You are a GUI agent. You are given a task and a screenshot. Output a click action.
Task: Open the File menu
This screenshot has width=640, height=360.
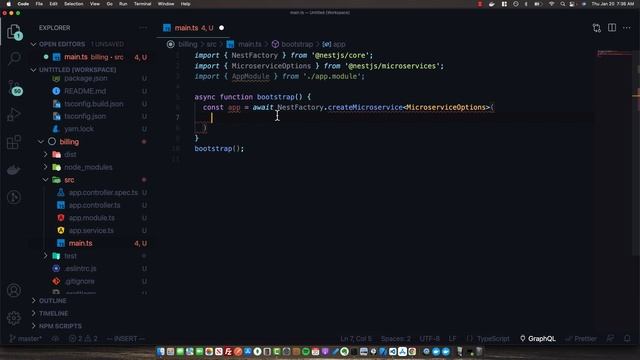[x=39, y=4]
